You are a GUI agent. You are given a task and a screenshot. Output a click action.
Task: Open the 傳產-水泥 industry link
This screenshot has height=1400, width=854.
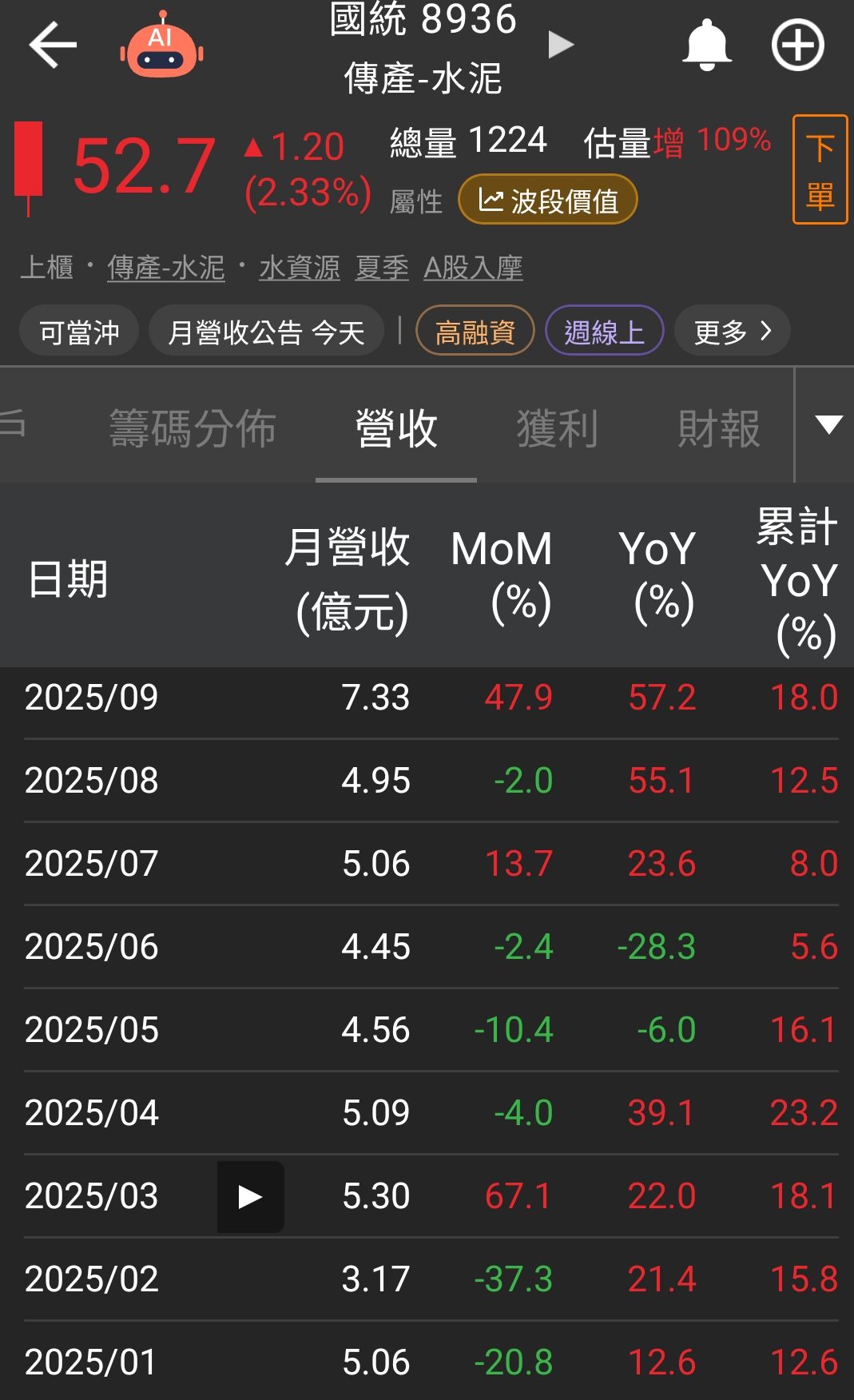click(166, 268)
